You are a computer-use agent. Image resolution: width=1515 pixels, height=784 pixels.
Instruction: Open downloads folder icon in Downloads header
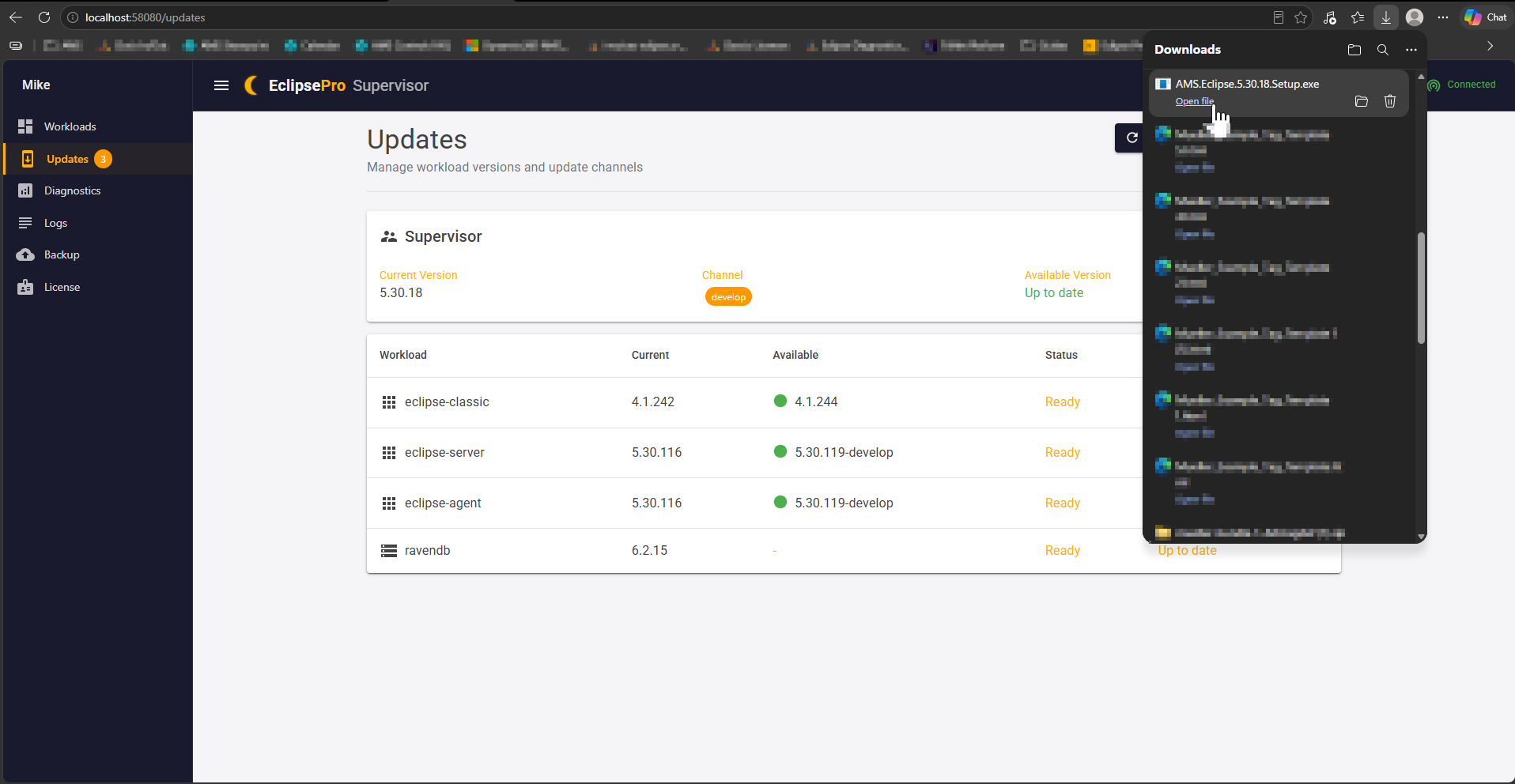pos(1354,50)
